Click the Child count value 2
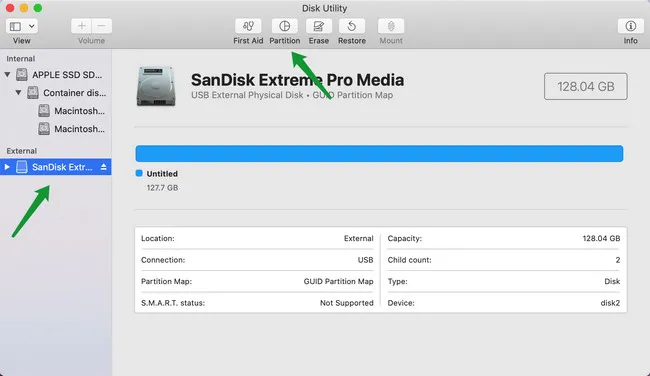Image resolution: width=650 pixels, height=376 pixels. [x=618, y=260]
